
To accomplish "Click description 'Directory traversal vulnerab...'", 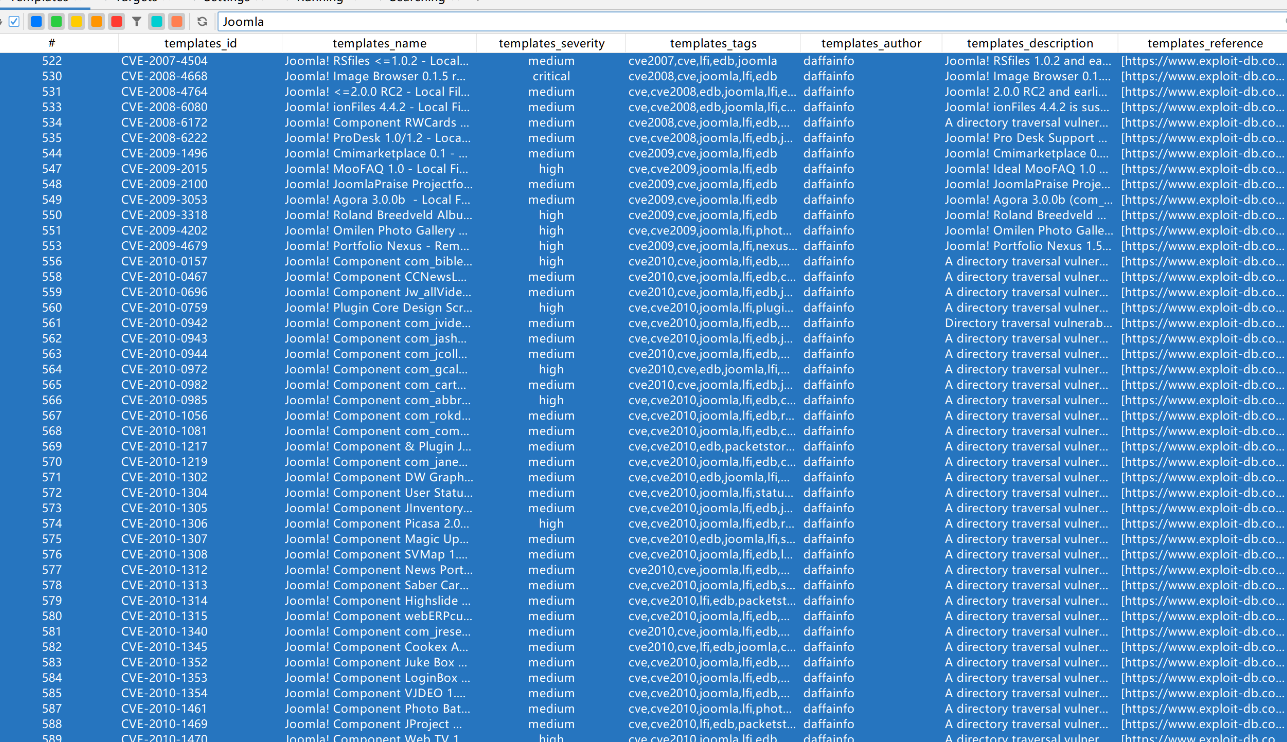I will coord(1028,323).
